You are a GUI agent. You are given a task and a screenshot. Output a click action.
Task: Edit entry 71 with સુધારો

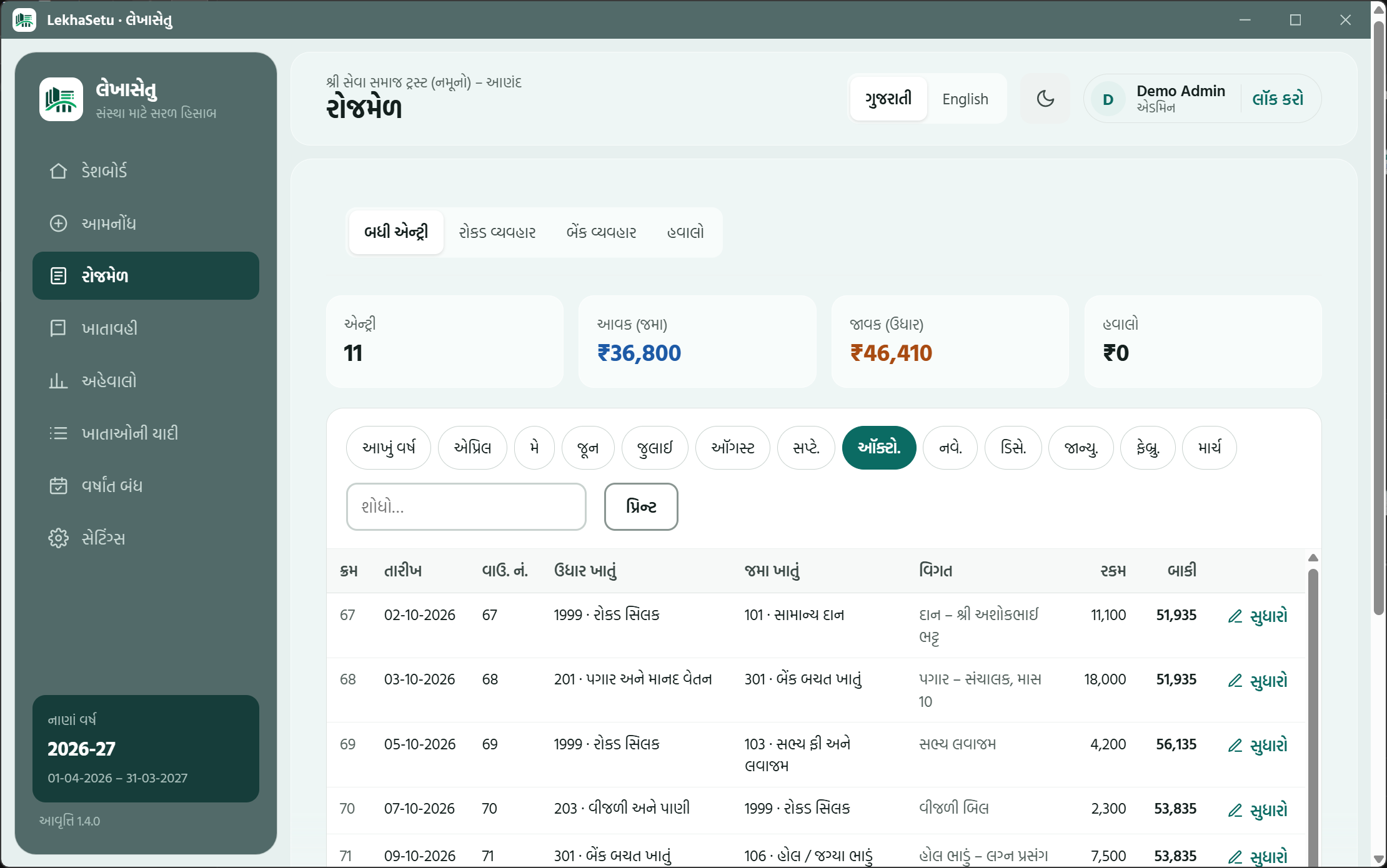(1258, 857)
